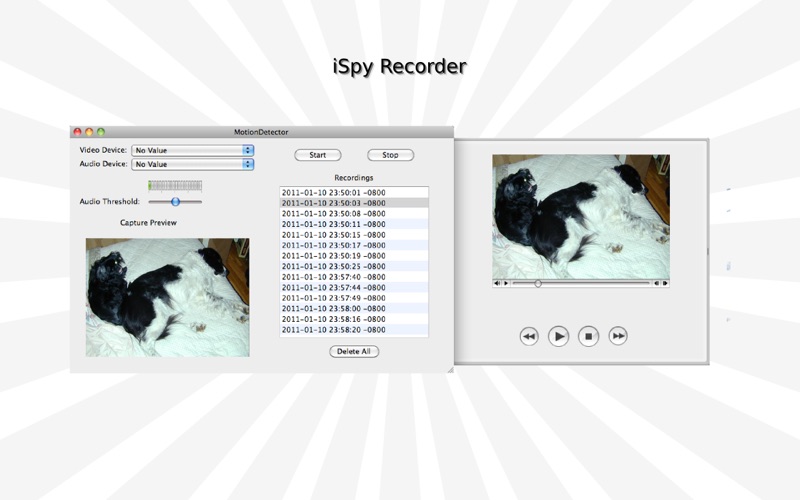Click the rewind button in player window
800x500 pixels.
[529, 336]
